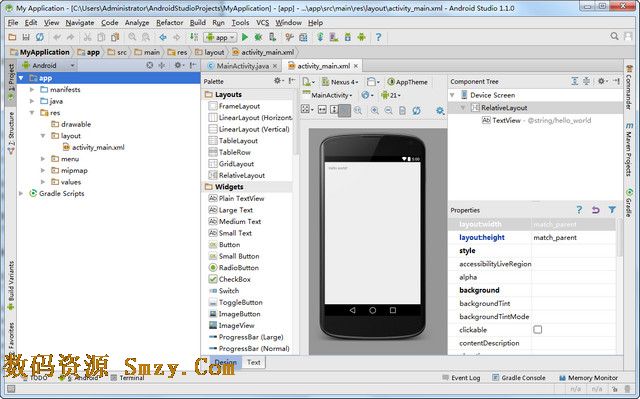Click Component Tree settings gear icon
The width and height of the screenshot is (640, 399).
pos(602,81)
